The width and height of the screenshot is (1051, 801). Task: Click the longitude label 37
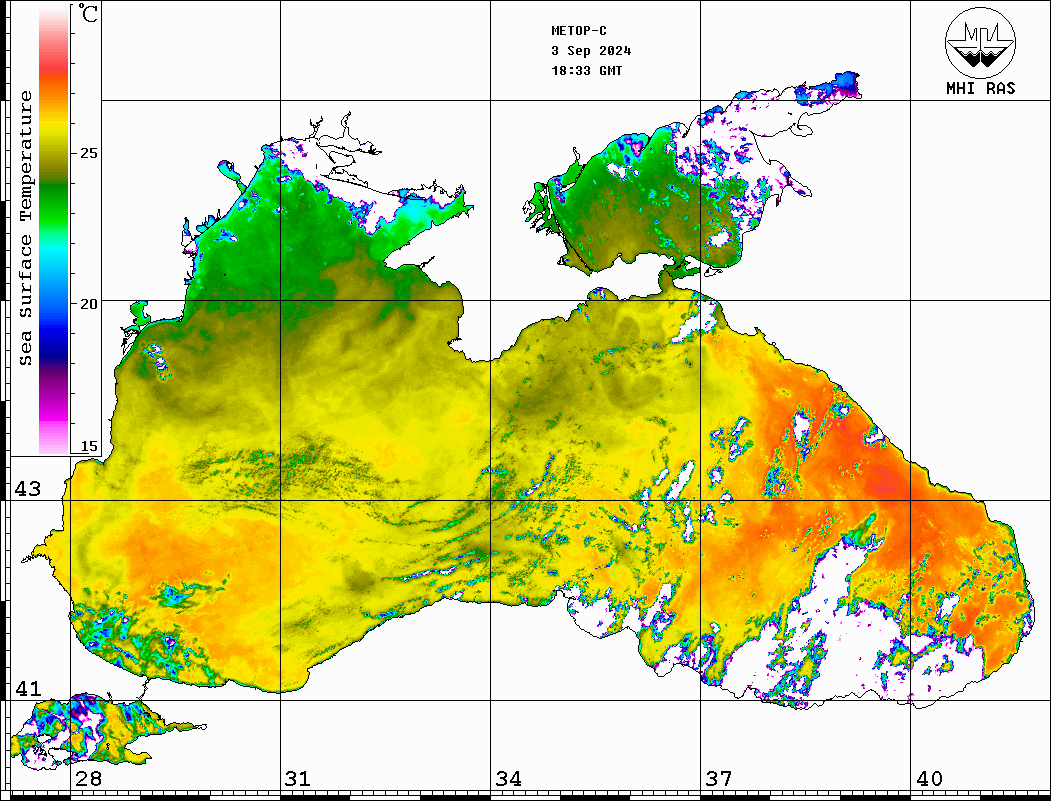coord(719,778)
